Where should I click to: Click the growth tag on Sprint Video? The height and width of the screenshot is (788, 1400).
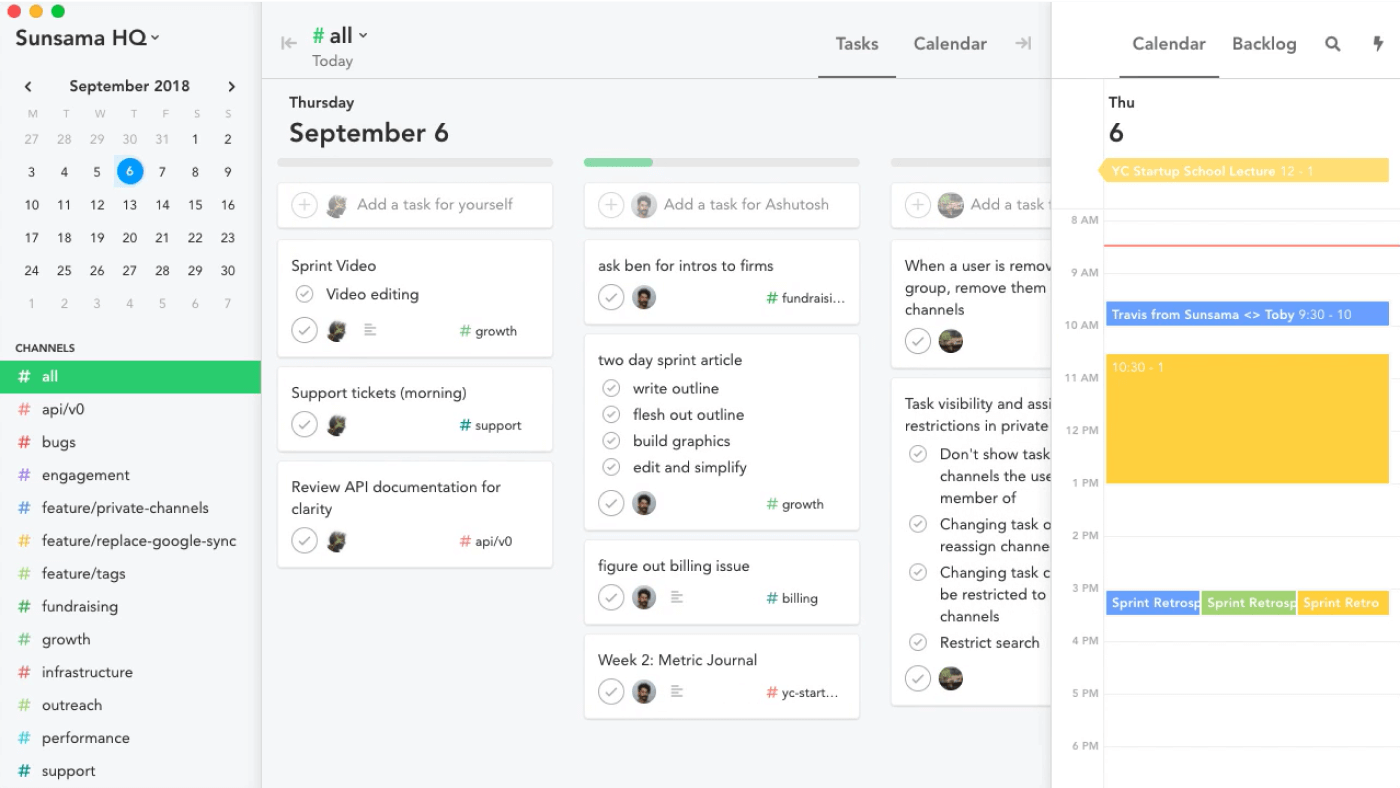pos(488,331)
